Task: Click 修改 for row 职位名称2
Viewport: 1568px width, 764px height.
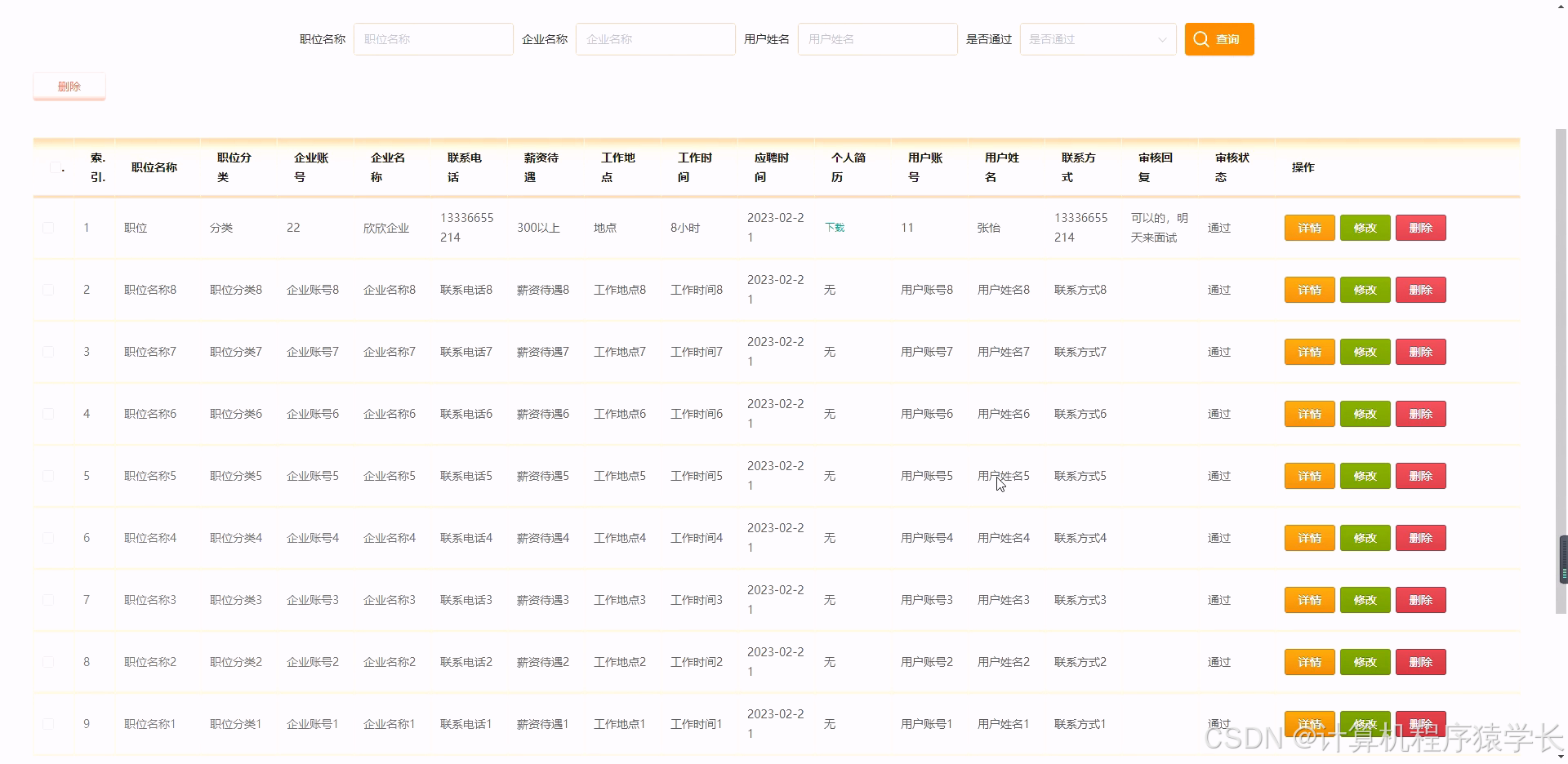Action: point(1365,662)
